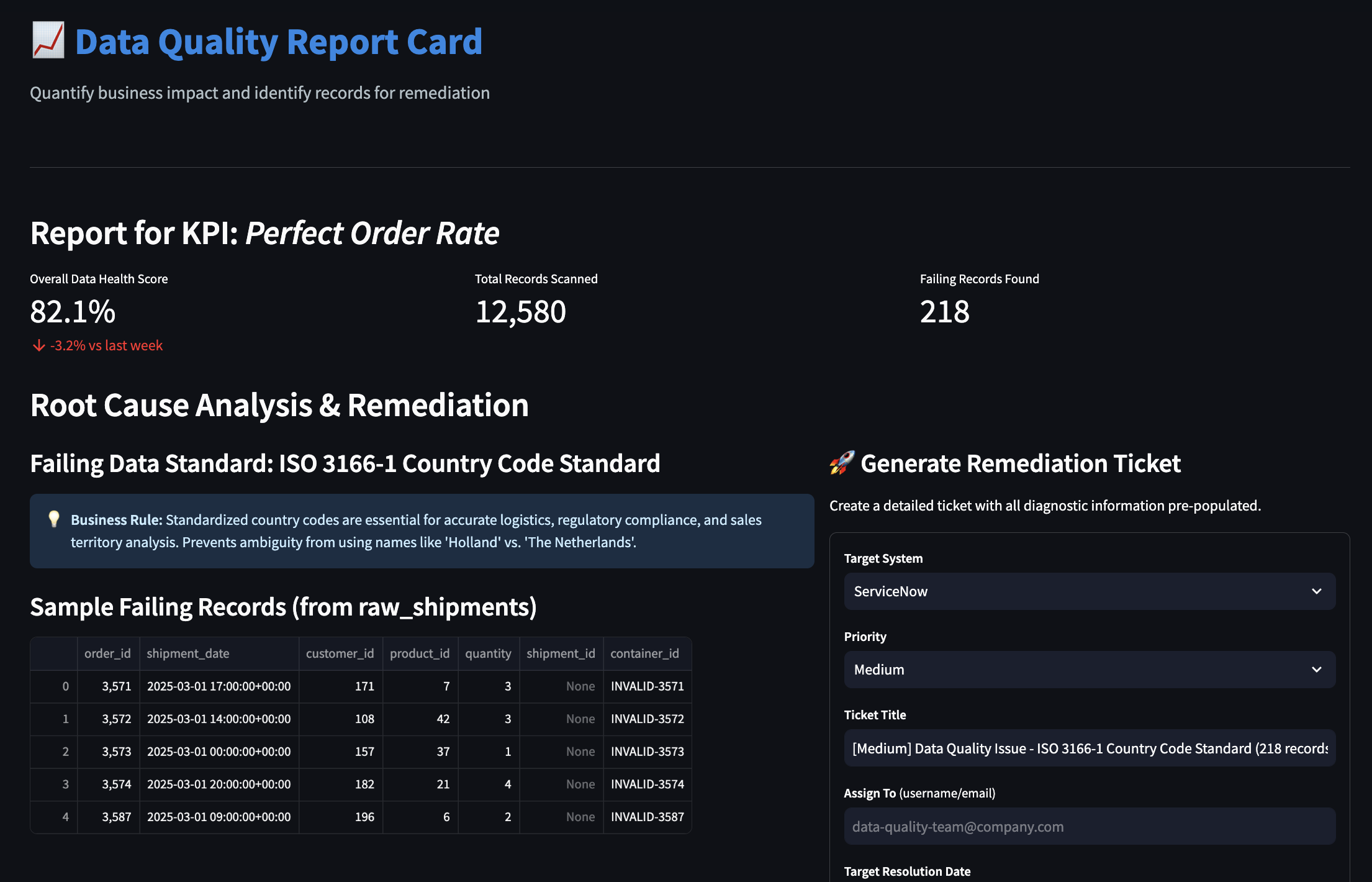
Task: Click the Failing Data Standard heading
Action: click(345, 463)
